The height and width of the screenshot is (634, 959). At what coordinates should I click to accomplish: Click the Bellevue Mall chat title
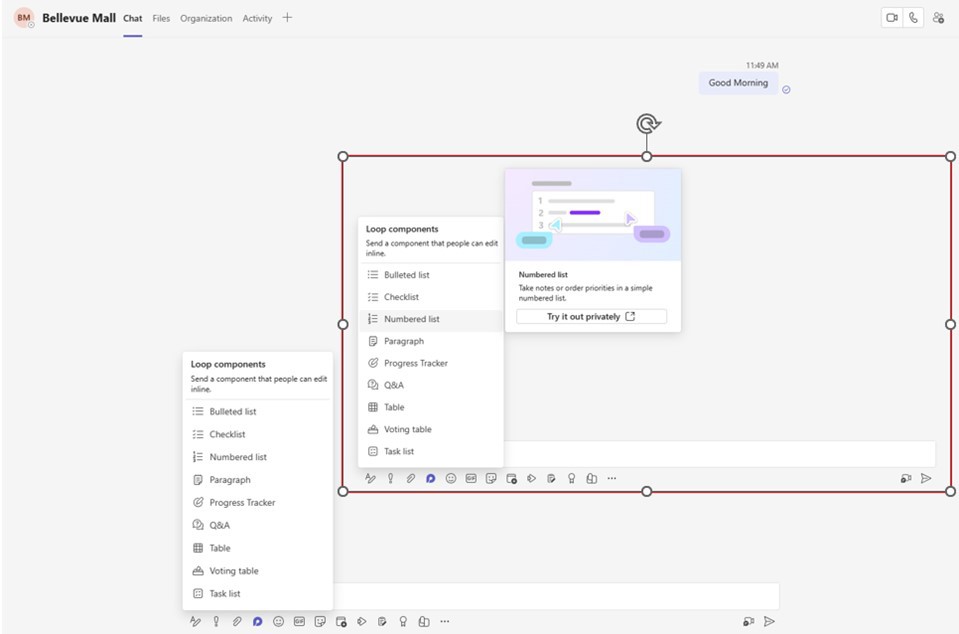(79, 18)
